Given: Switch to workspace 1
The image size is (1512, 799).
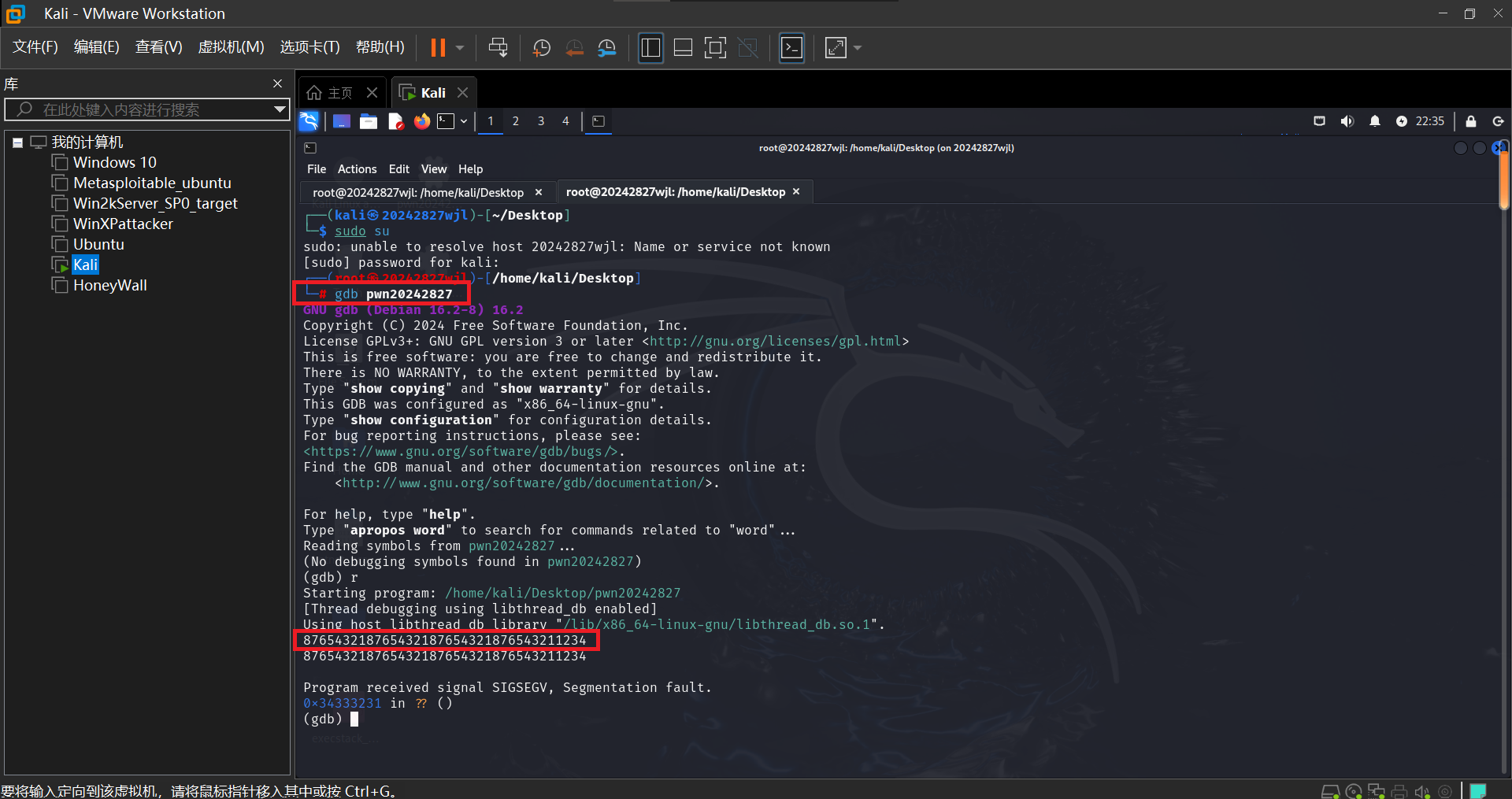Looking at the screenshot, I should [x=490, y=121].
